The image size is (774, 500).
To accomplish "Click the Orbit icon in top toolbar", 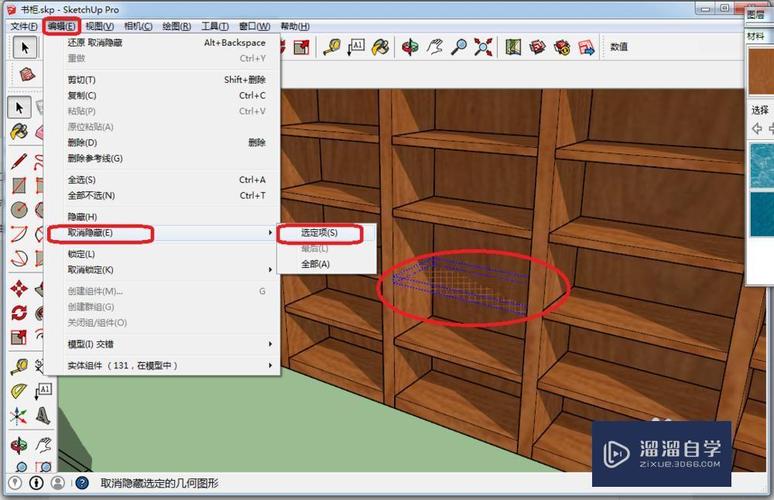I will [410, 47].
